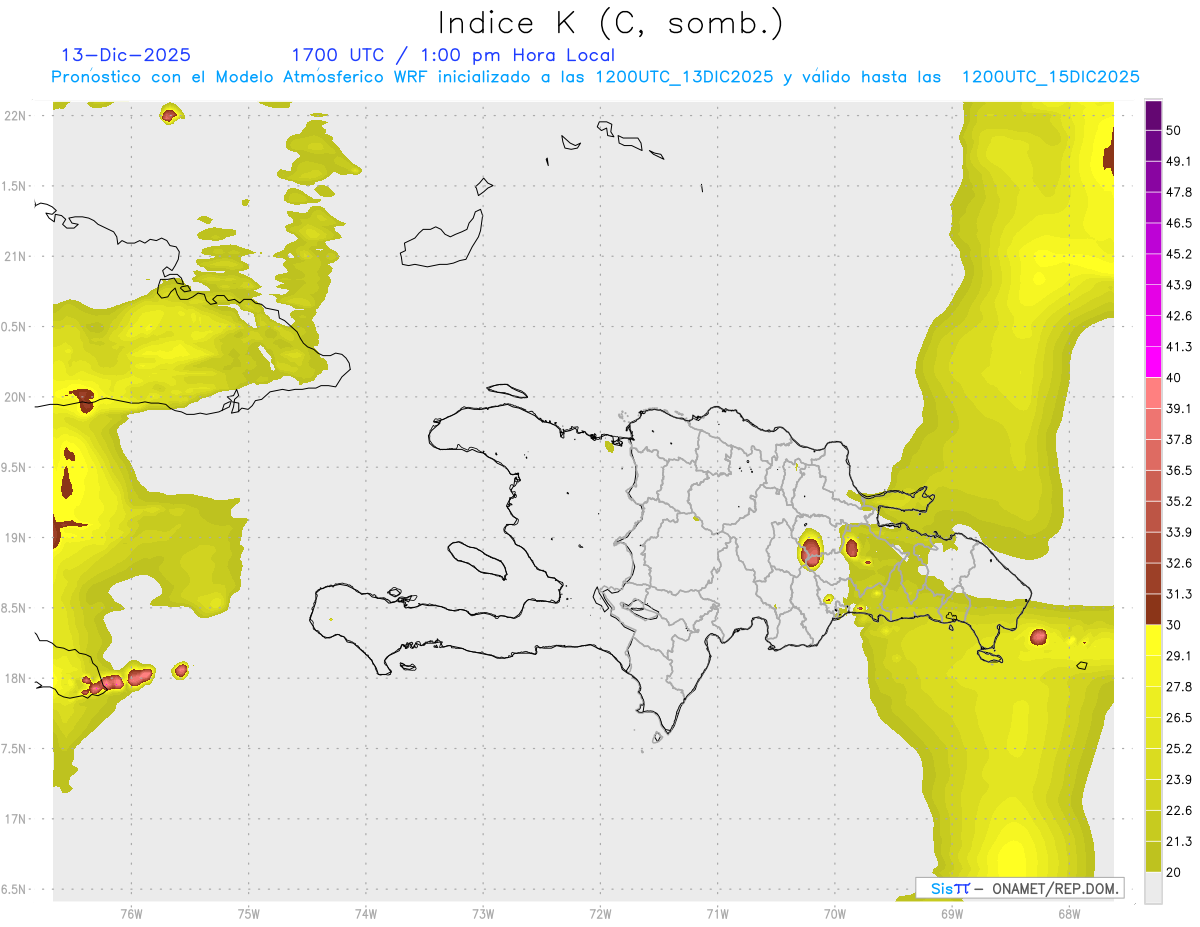Click the '21N' latitude axis label

[x=15, y=256]
